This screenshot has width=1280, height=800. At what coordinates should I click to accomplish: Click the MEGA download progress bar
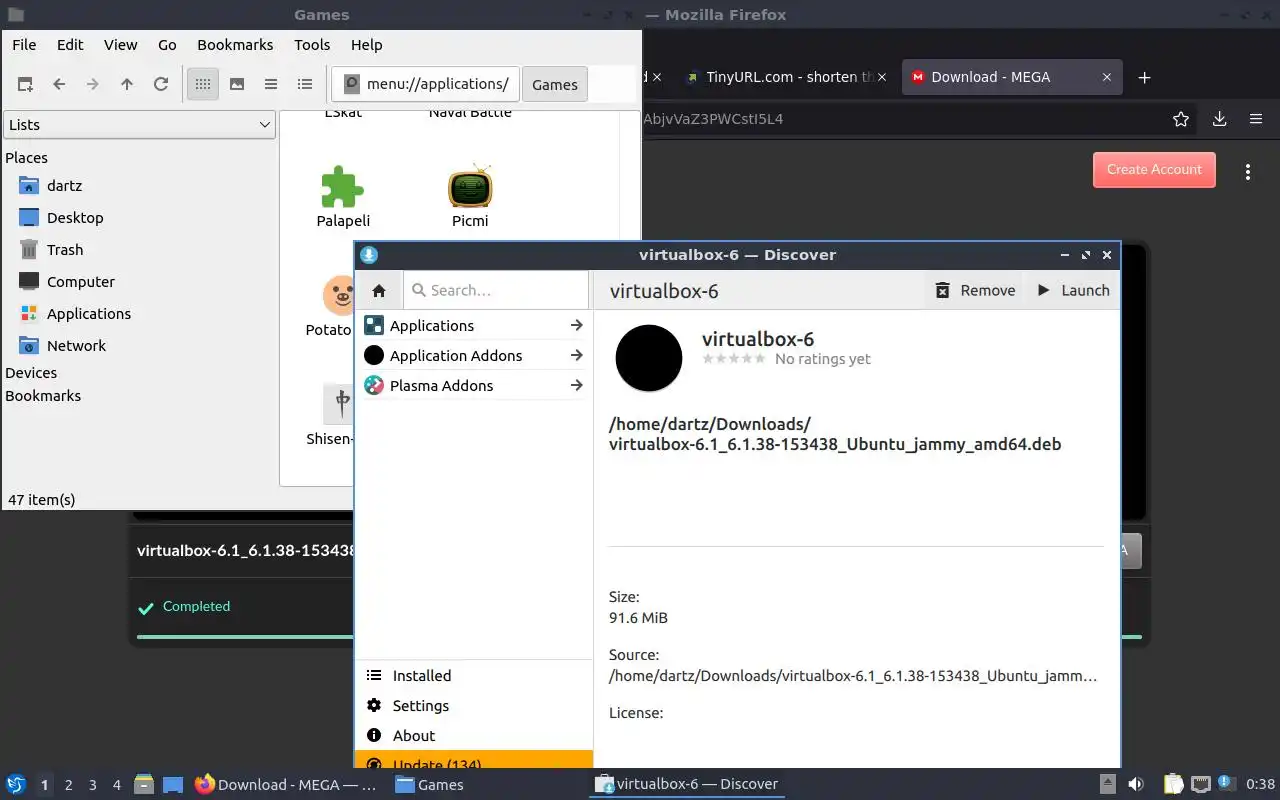click(639, 637)
